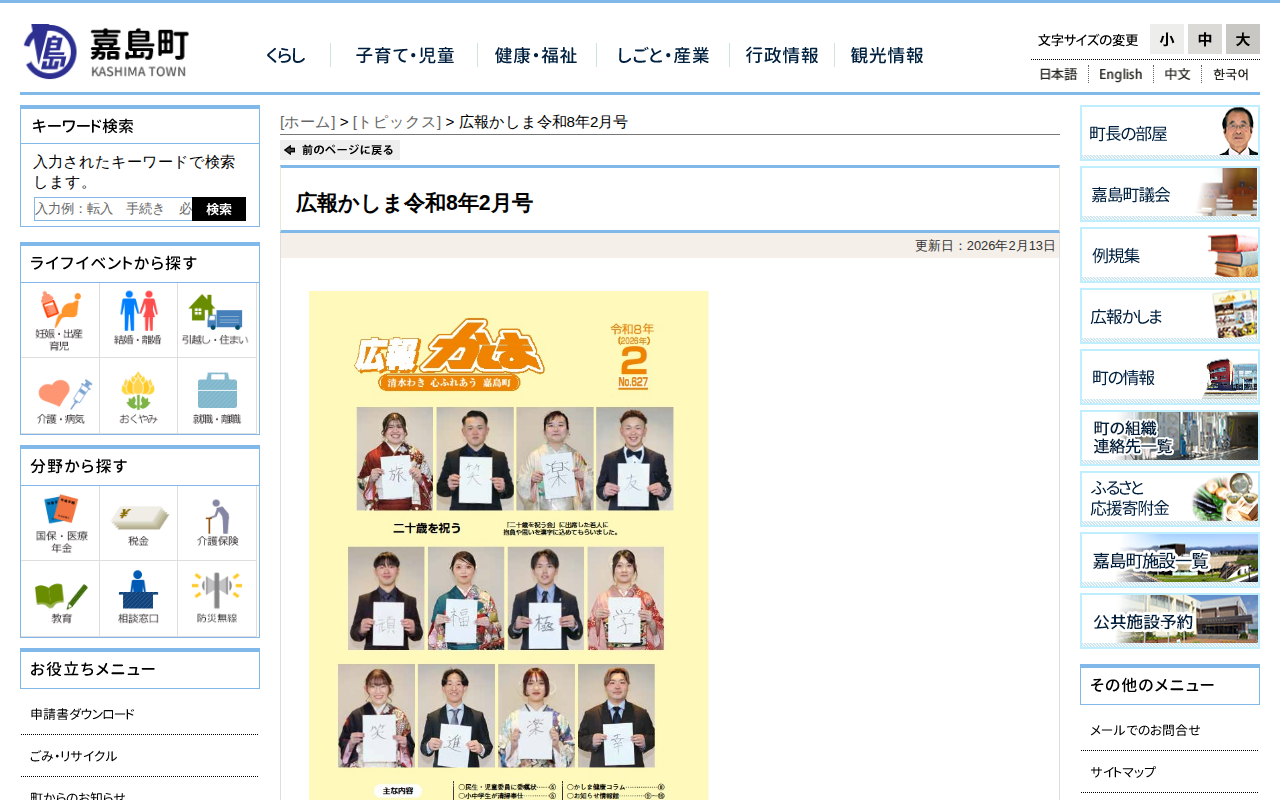
Task: Click the トピックス breadcrumb link
Action: [397, 122]
